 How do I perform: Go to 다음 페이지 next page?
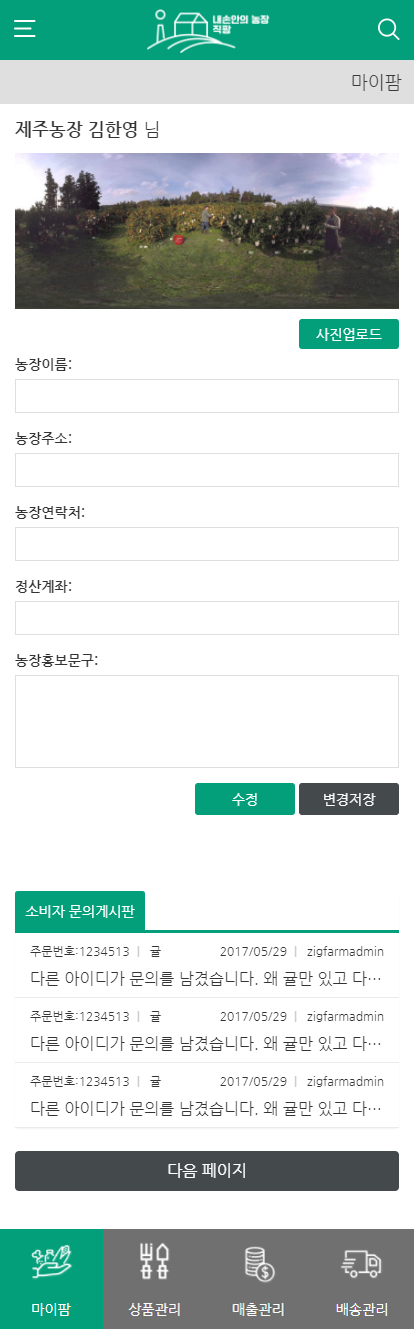click(x=207, y=1171)
